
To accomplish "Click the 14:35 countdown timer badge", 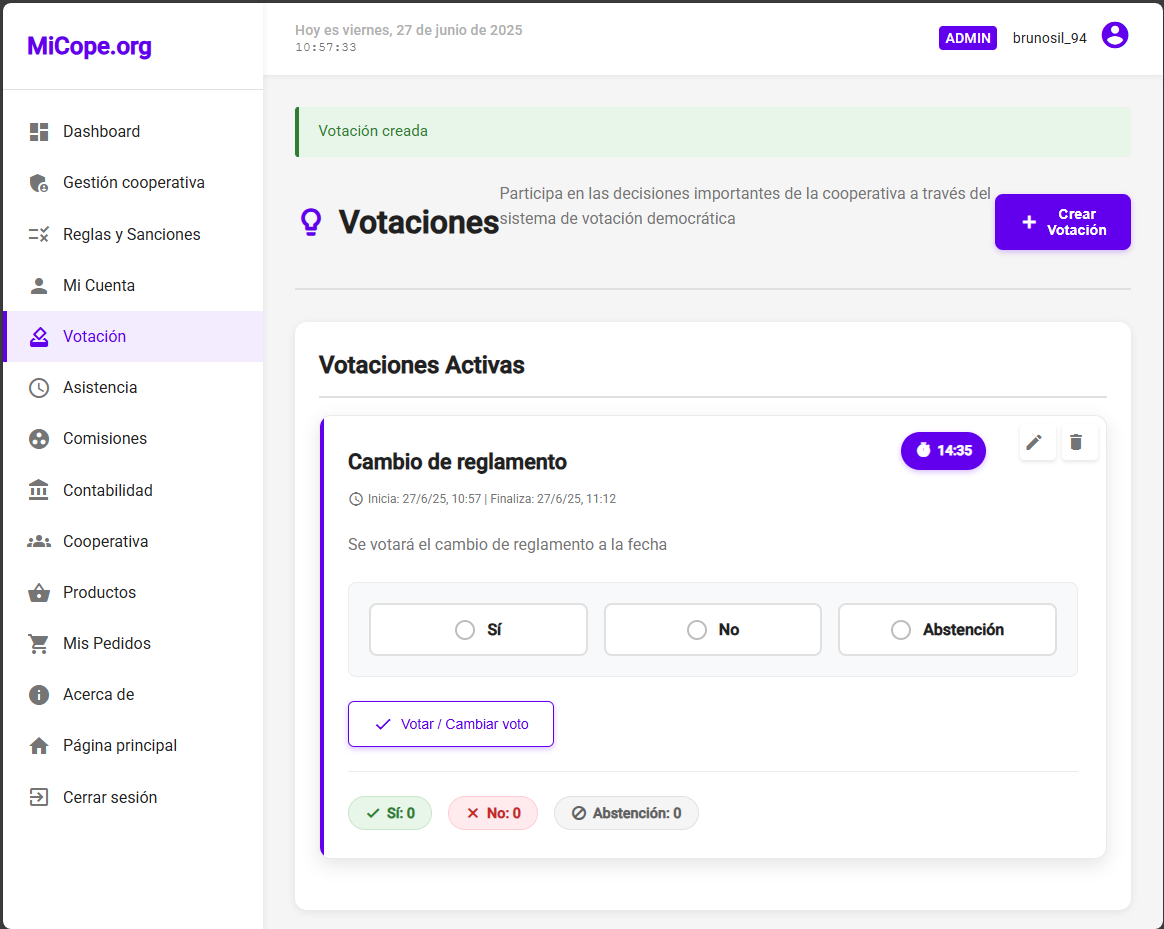I will (x=943, y=451).
